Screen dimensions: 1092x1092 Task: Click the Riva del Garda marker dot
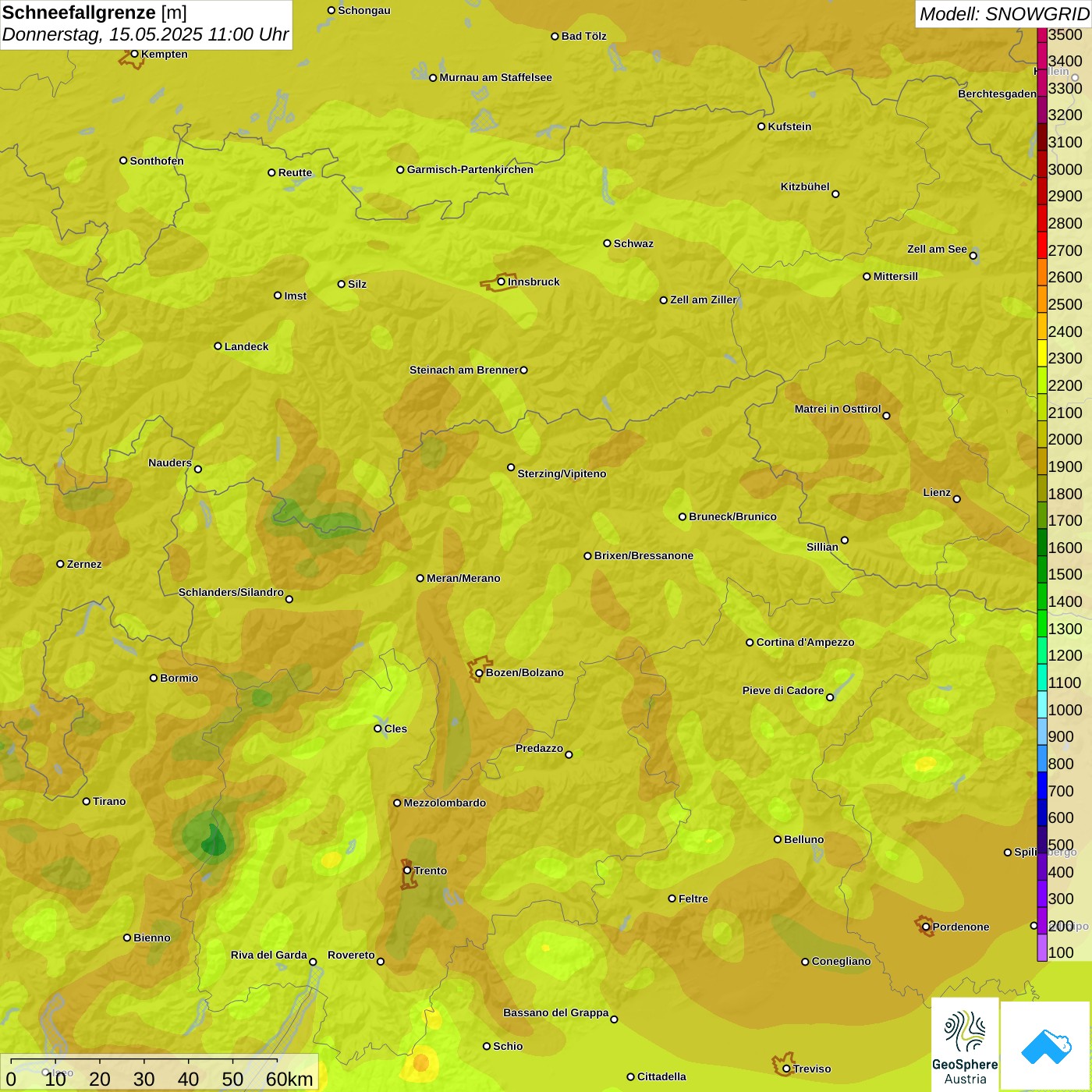(x=313, y=961)
